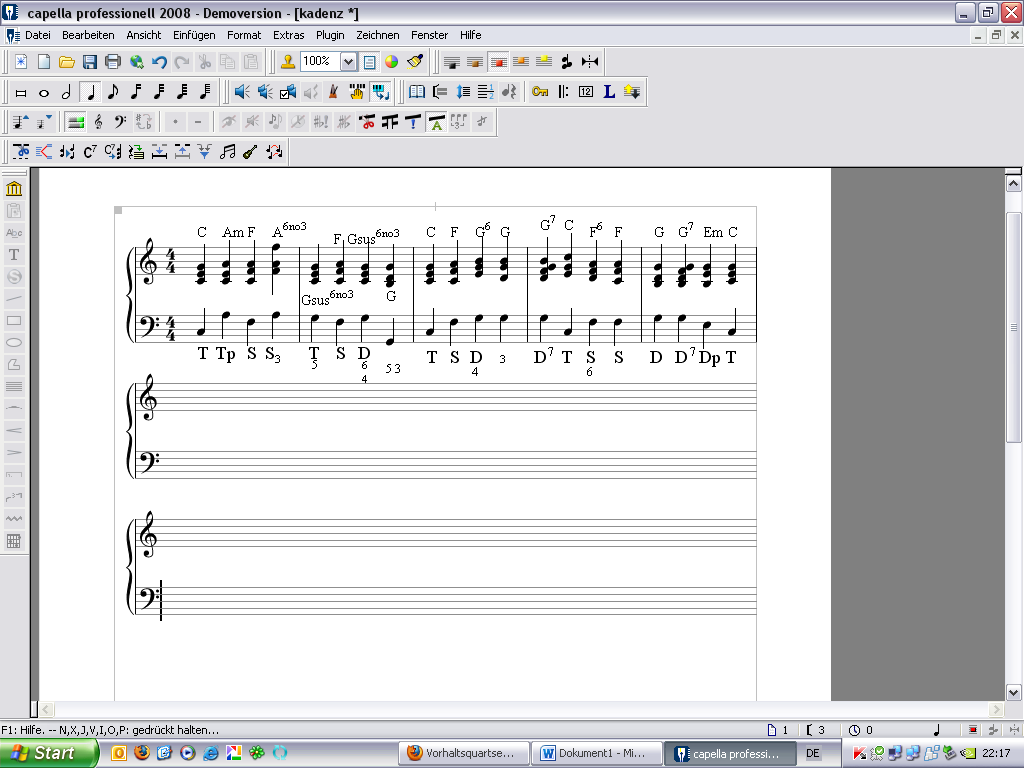The height and width of the screenshot is (768, 1024).
Task: Click the vertical scrollbar up arrow
Action: 1014,184
